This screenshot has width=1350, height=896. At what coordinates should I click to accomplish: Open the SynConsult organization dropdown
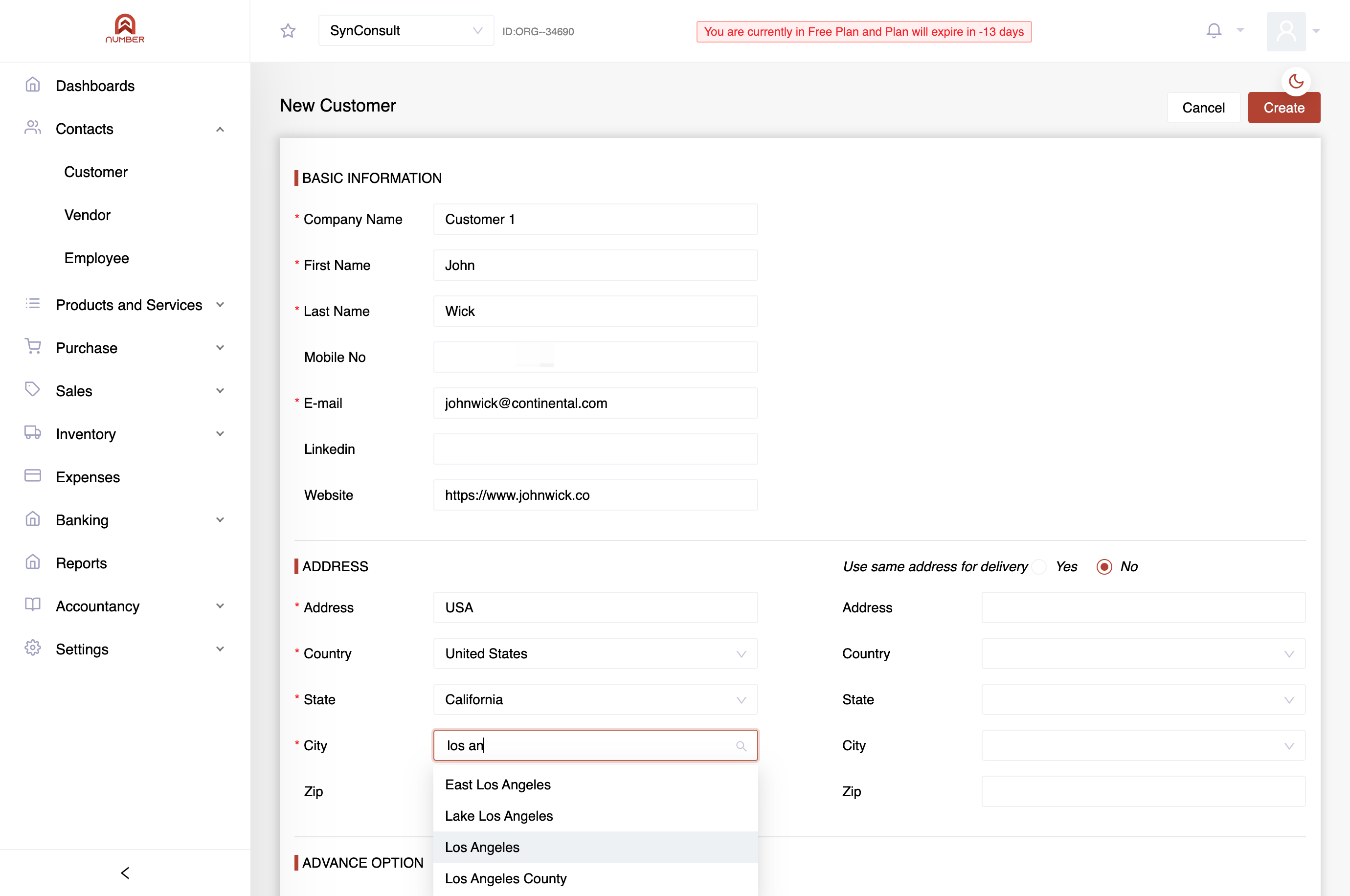(x=406, y=31)
